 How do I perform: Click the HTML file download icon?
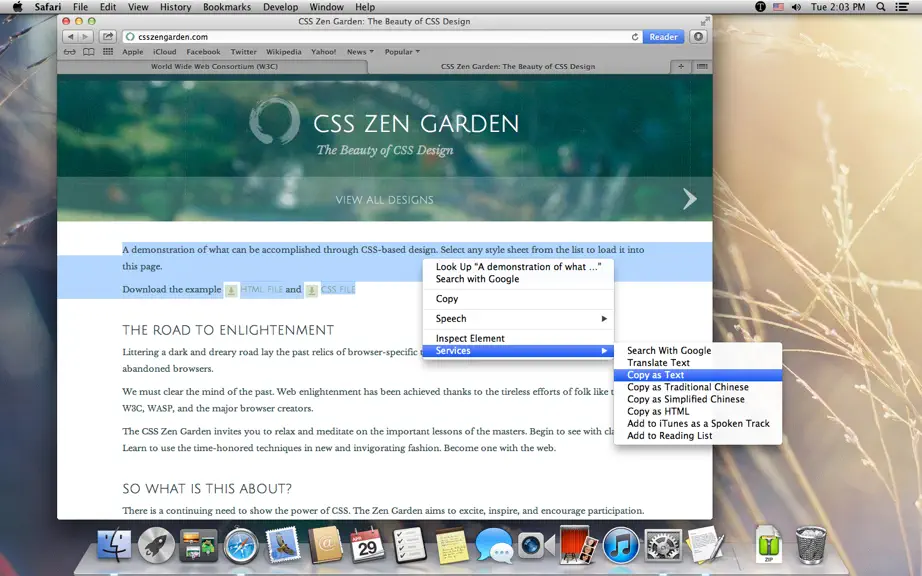coord(232,290)
